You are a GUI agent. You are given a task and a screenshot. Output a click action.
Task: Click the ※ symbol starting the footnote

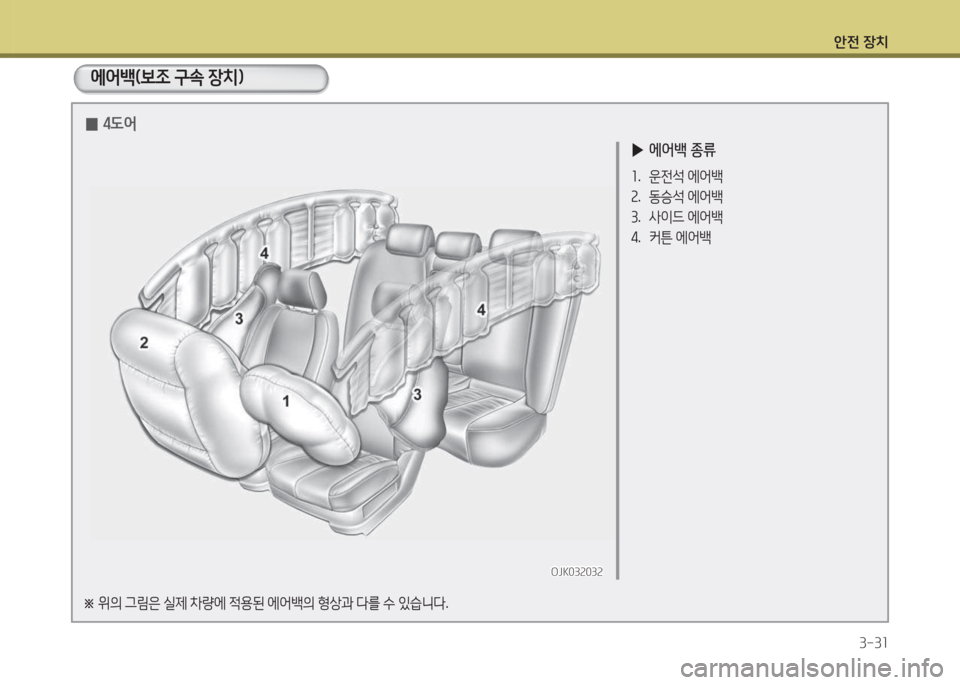pyautogui.click(x=87, y=603)
